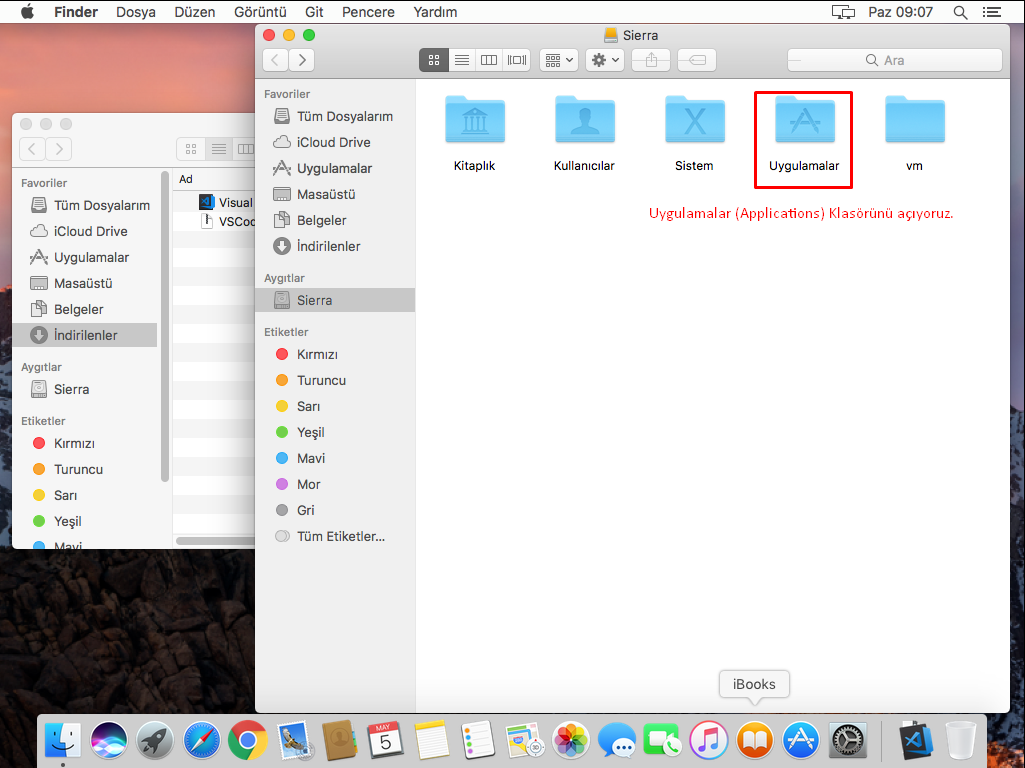Switch to list view in Finder toolbar
Viewport: 1025px width, 768px height.
(461, 59)
